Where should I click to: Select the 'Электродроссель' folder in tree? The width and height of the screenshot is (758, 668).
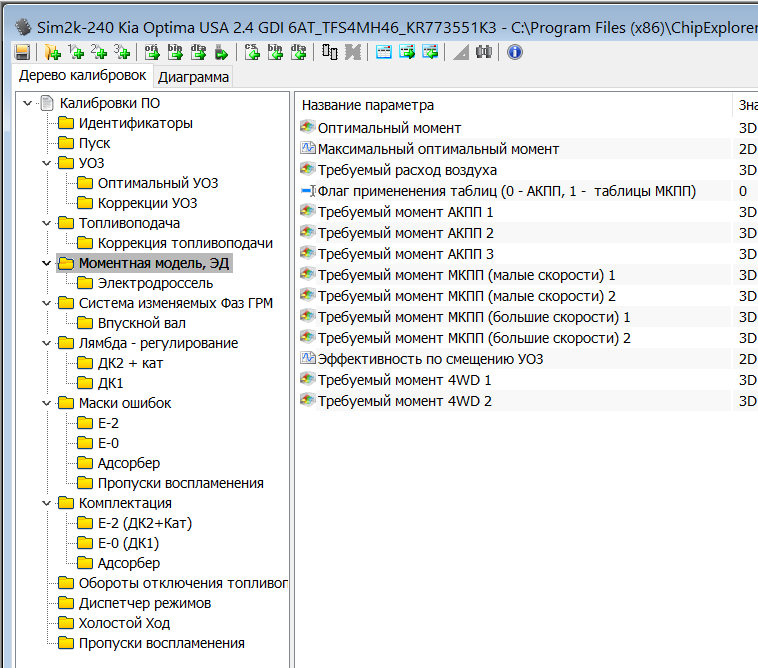[155, 283]
